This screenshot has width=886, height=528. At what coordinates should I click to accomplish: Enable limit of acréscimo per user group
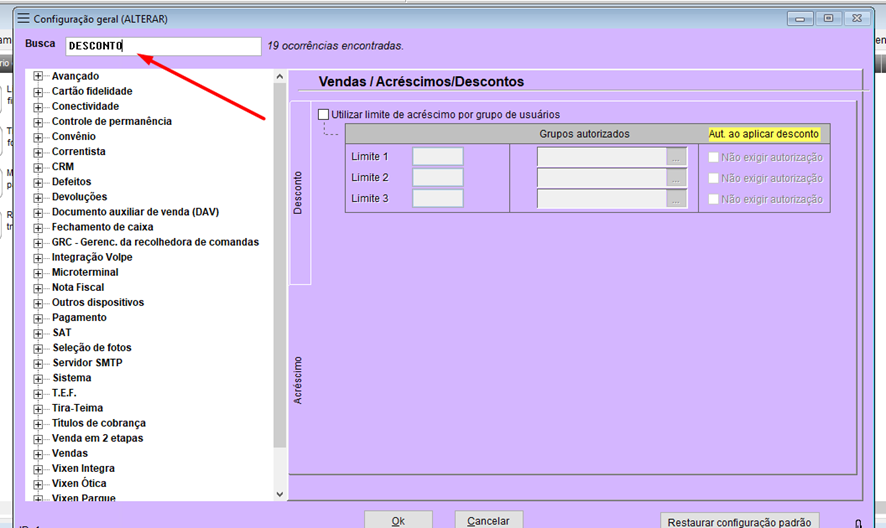coord(323,115)
